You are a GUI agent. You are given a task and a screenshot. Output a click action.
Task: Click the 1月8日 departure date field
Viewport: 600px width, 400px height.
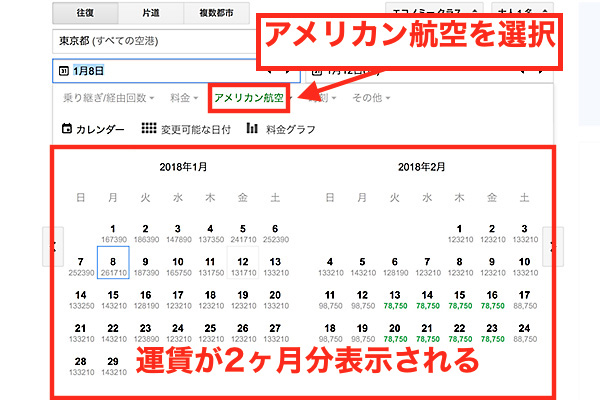[x=176, y=71]
